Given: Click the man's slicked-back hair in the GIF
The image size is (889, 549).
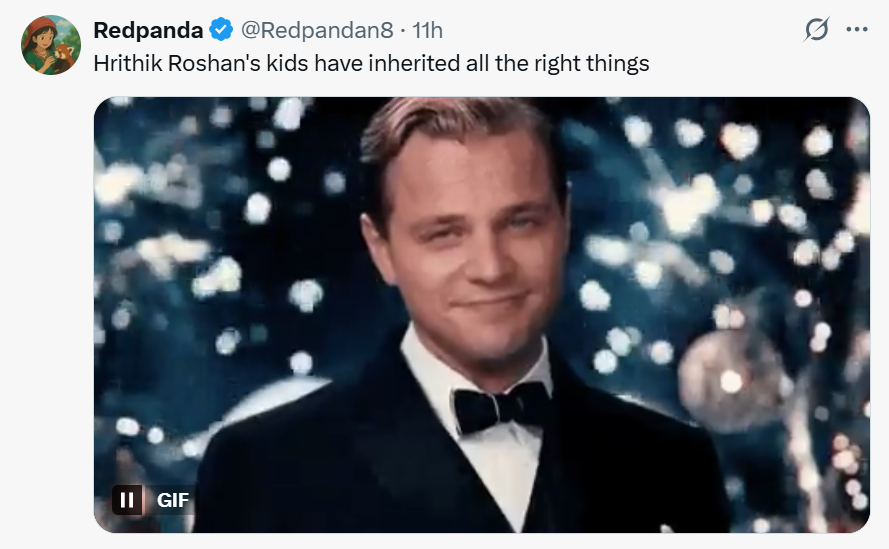Looking at the screenshot, I should tap(455, 125).
